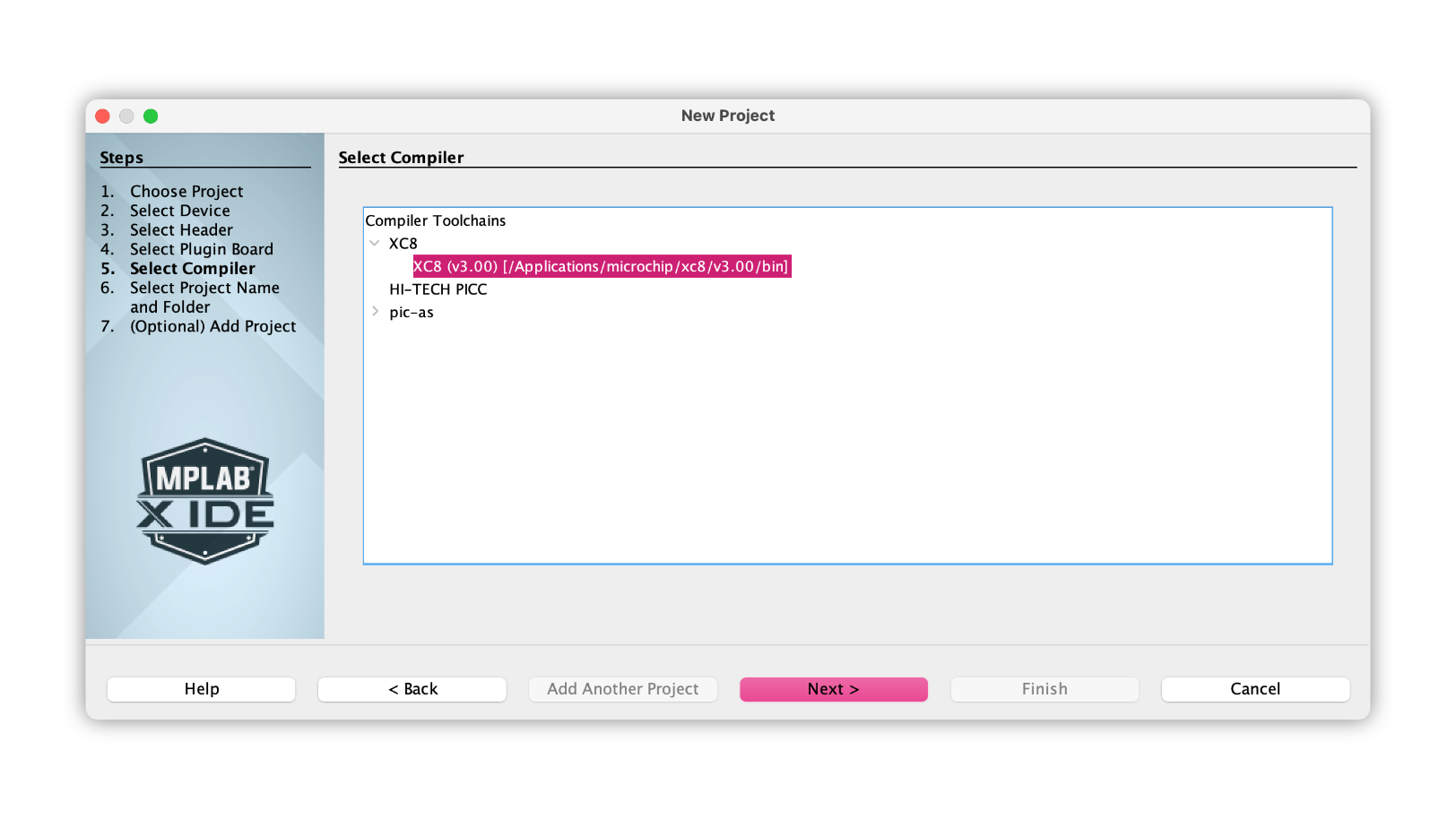The height and width of the screenshot is (819, 1456).
Task: Select XC8 (v3.00) compiler entry
Action: (x=601, y=266)
